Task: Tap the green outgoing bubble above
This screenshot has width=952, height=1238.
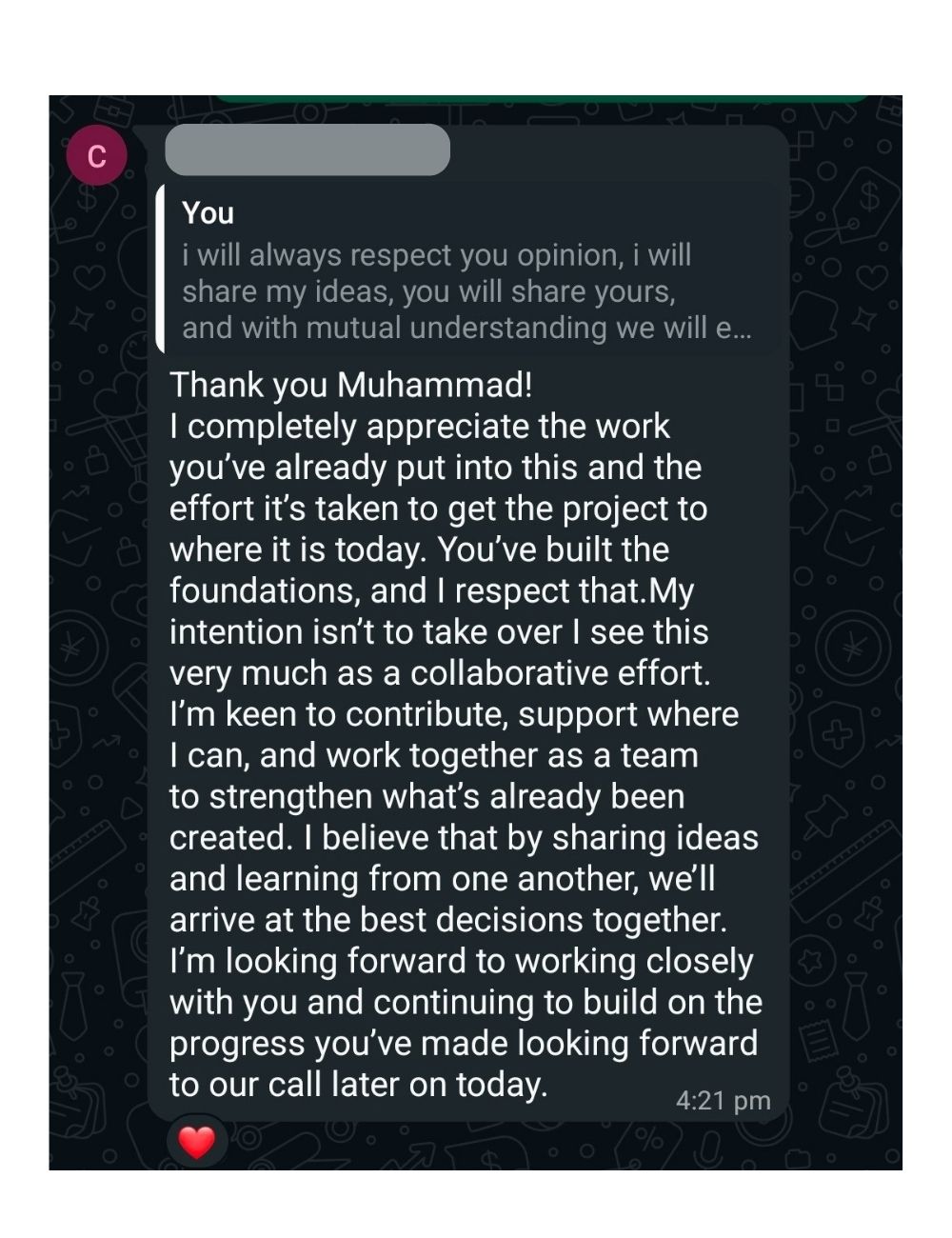Action: pyautogui.click(x=543, y=98)
